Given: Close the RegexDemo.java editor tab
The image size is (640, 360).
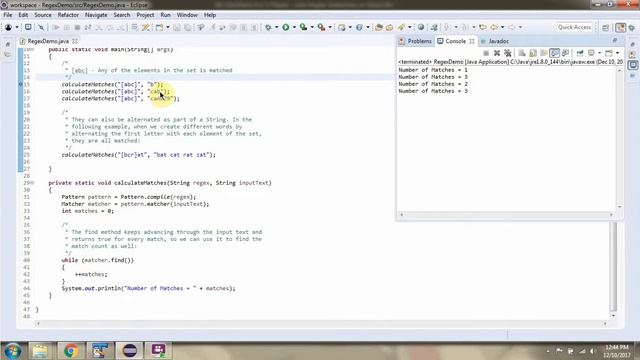Looking at the screenshot, I should (75, 41).
